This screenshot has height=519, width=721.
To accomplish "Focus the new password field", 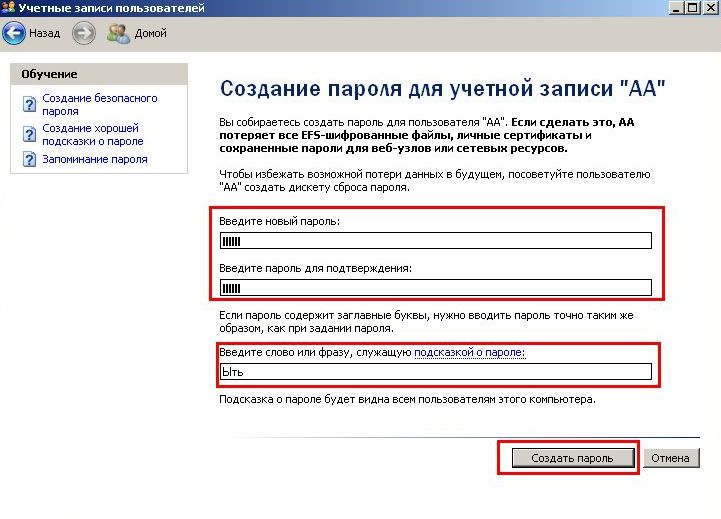I will [435, 240].
